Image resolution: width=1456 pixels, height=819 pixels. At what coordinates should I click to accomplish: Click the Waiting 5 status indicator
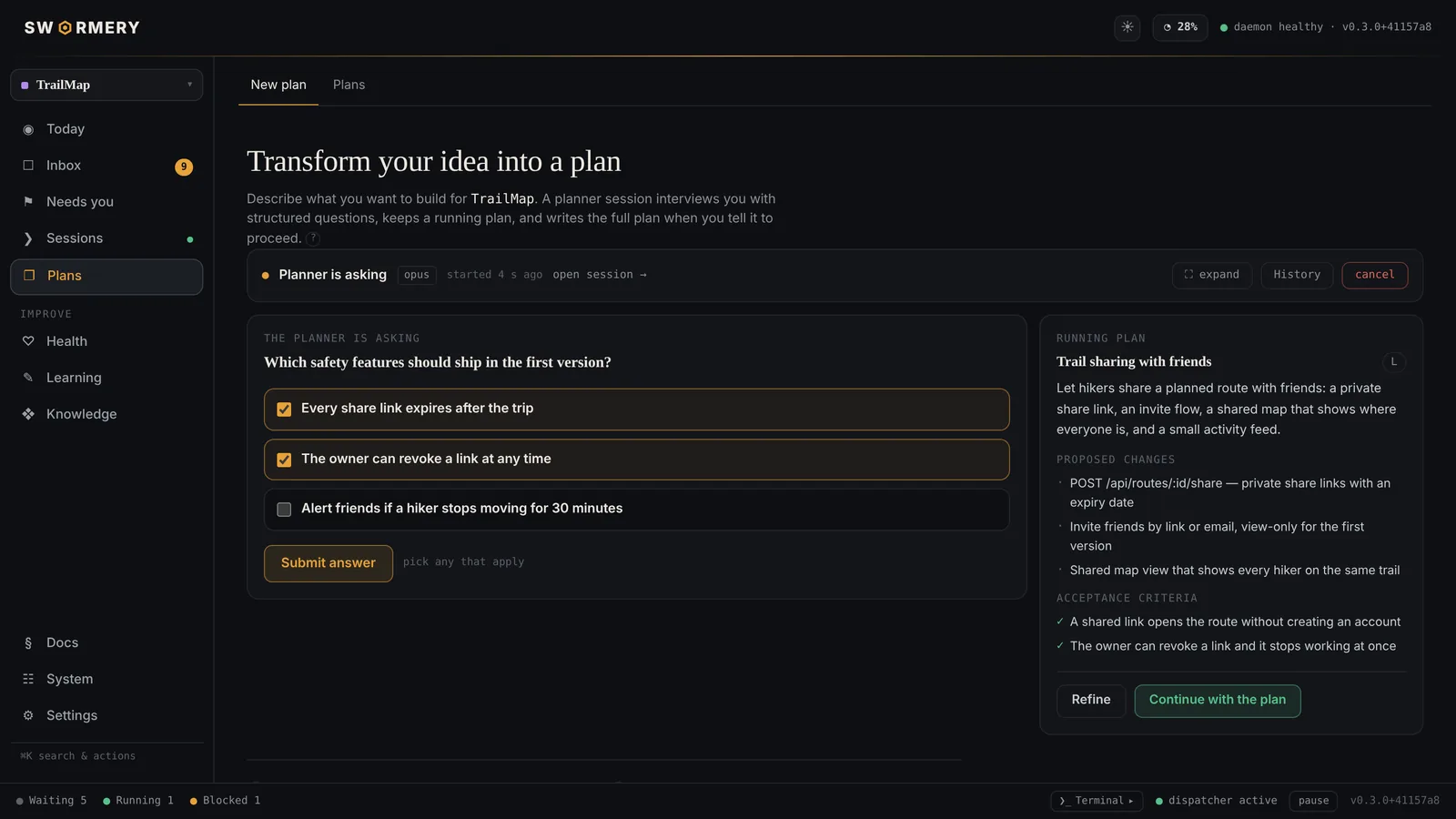(52, 801)
